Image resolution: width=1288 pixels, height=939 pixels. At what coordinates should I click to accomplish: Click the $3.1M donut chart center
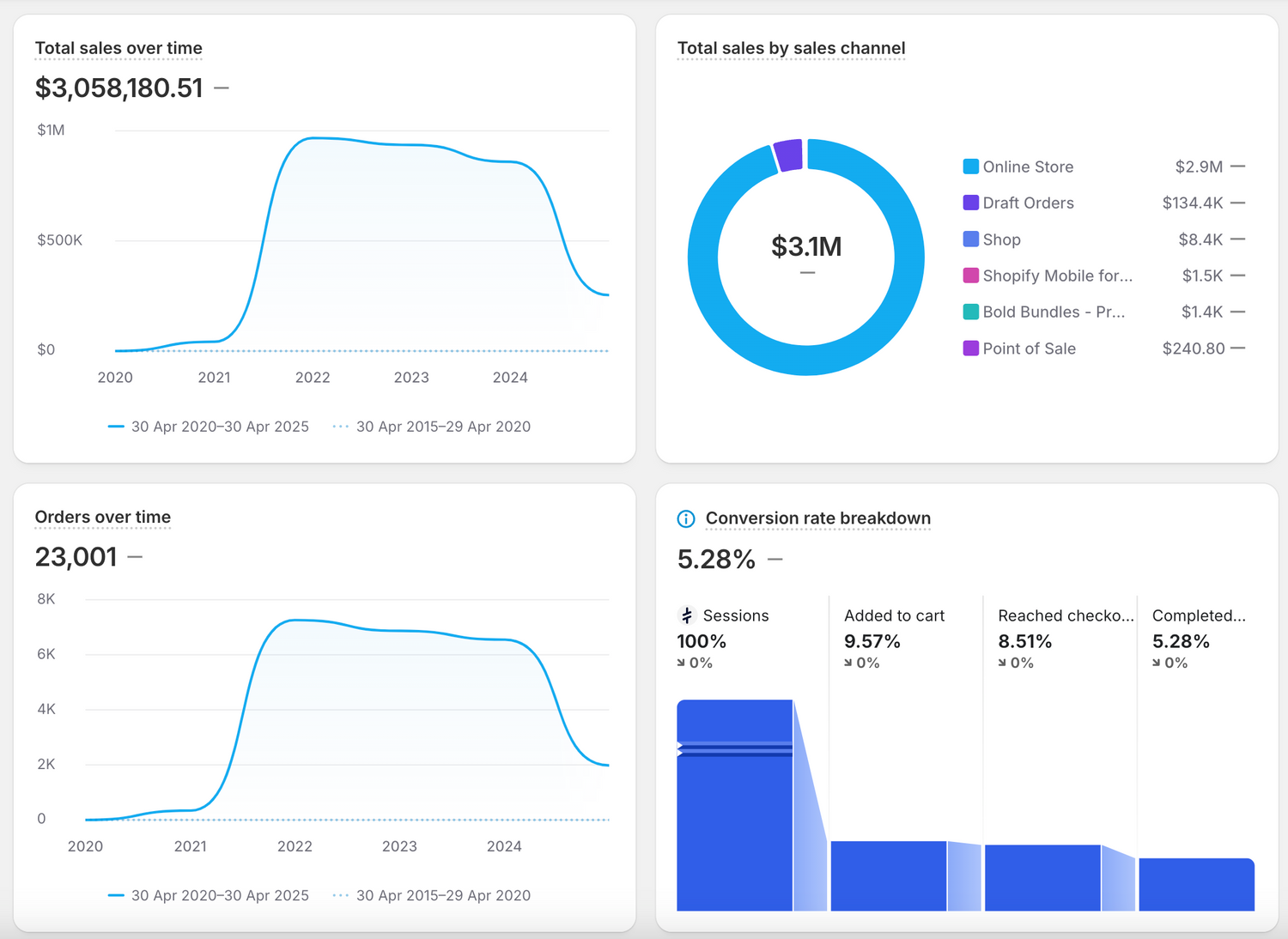pos(806,247)
